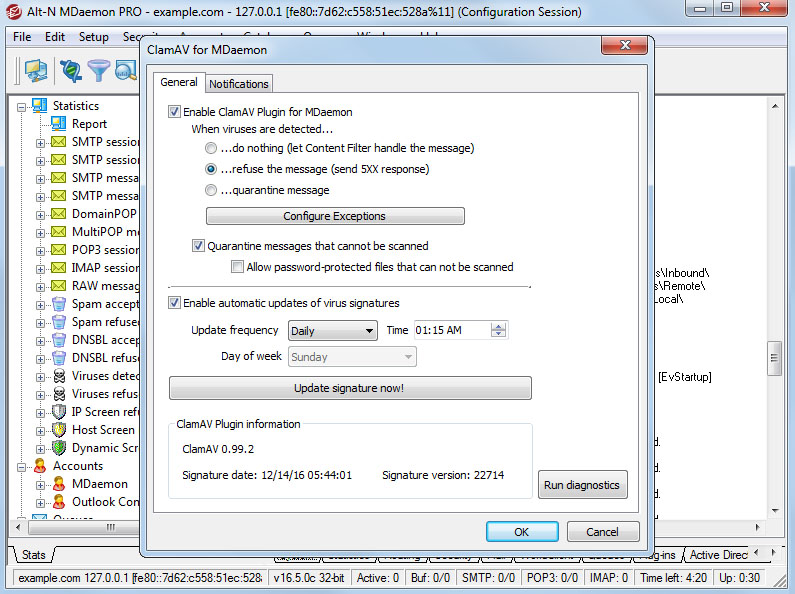Click the MDaemon app icon in title bar
The width and height of the screenshot is (795, 594).
14,11
